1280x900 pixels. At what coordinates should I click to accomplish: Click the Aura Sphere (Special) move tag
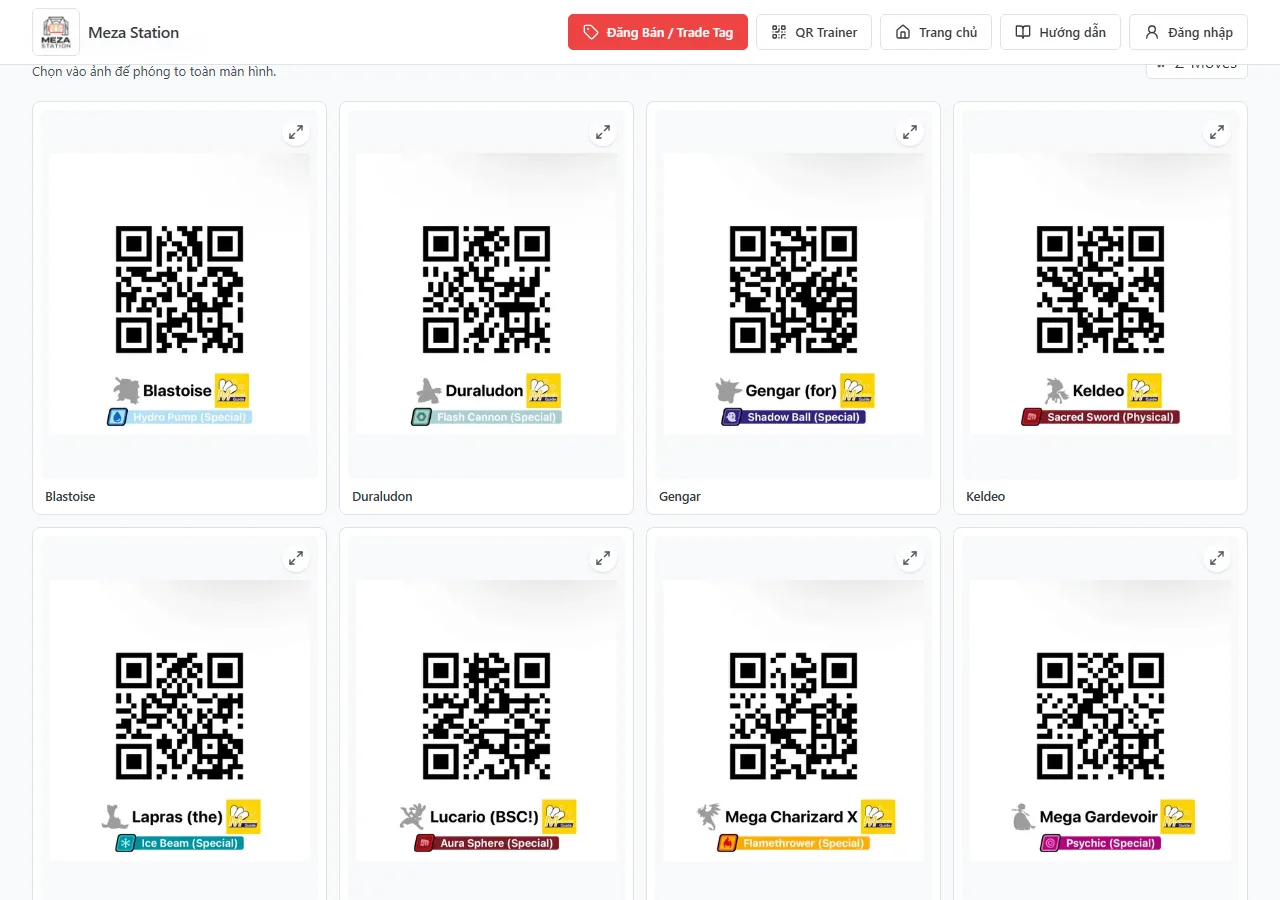[x=487, y=843]
